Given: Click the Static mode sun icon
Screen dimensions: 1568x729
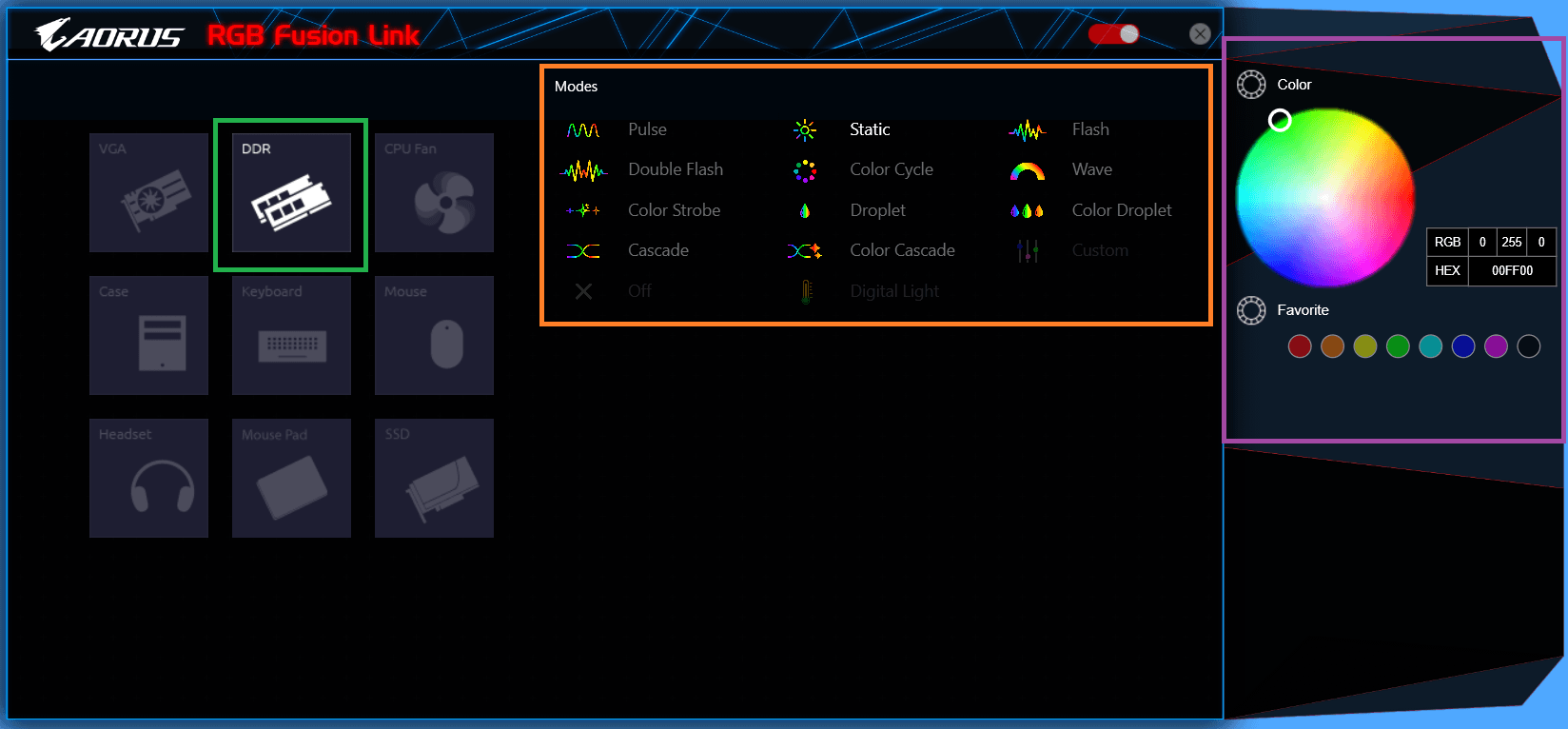Looking at the screenshot, I should click(805, 129).
